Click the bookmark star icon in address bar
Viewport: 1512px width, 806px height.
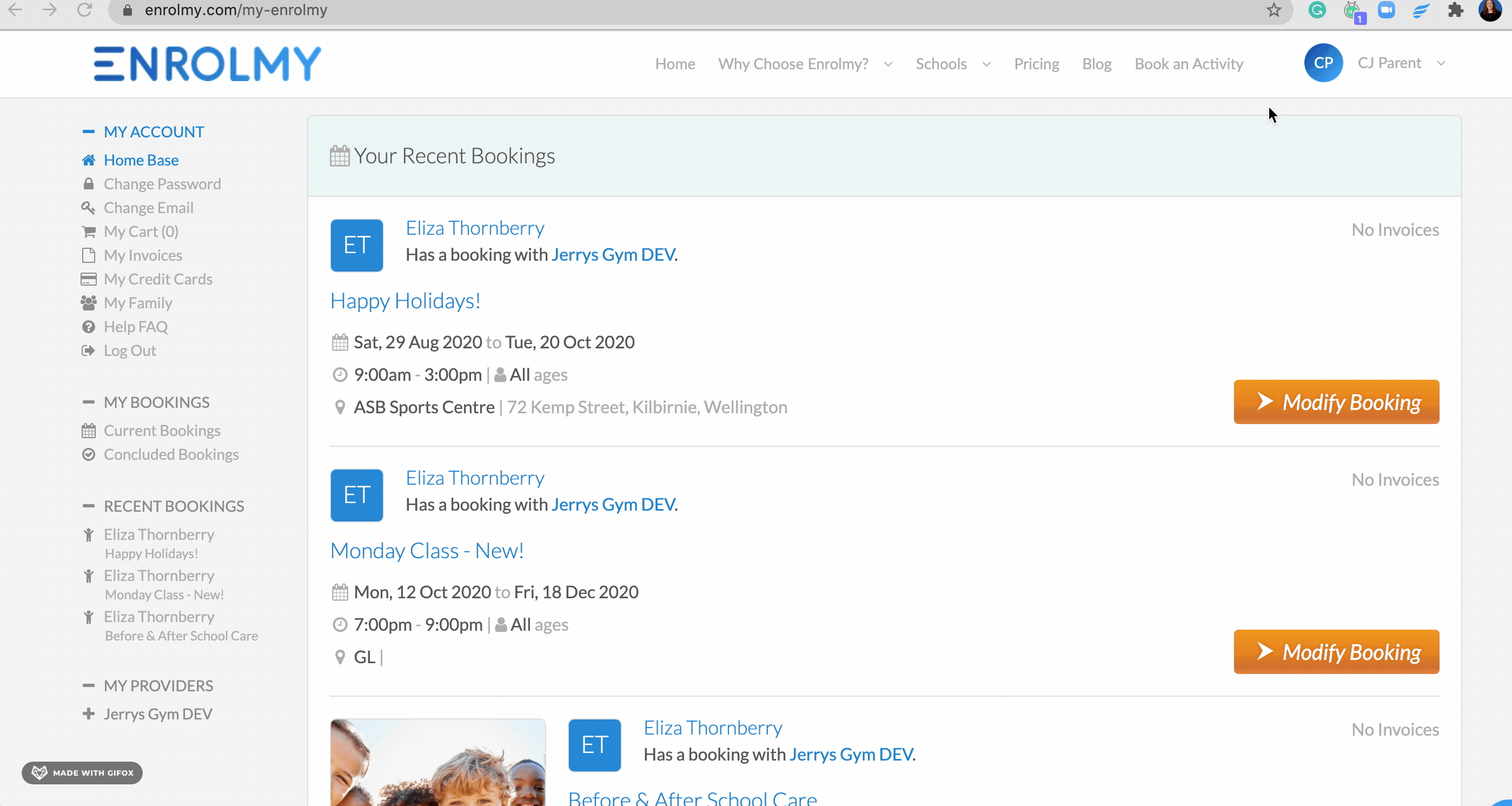(1273, 10)
